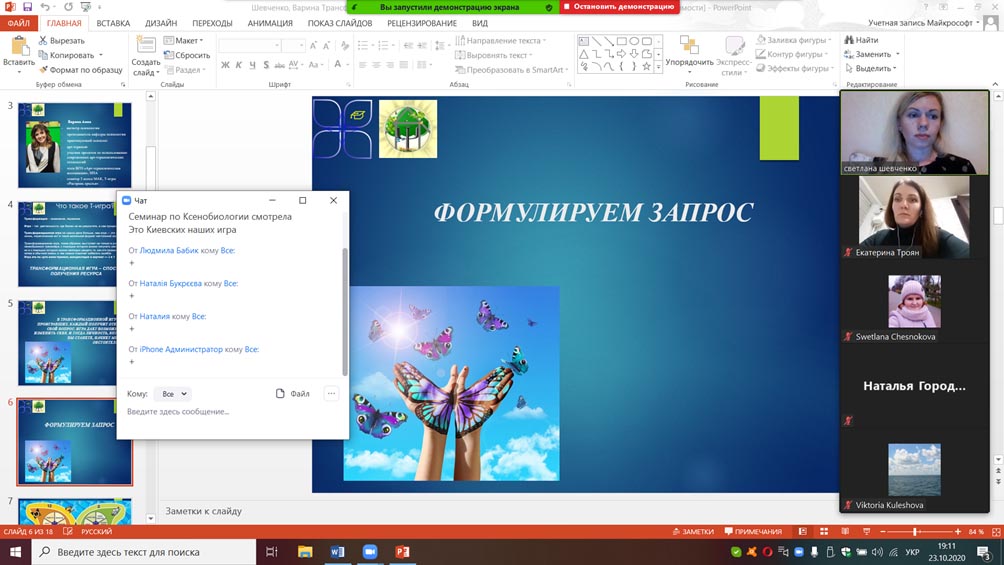
Task: Click the chat message input field
Action: [230, 412]
